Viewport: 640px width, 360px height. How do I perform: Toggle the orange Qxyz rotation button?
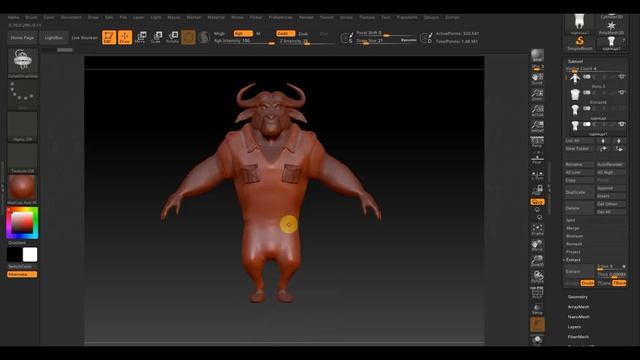(537, 202)
